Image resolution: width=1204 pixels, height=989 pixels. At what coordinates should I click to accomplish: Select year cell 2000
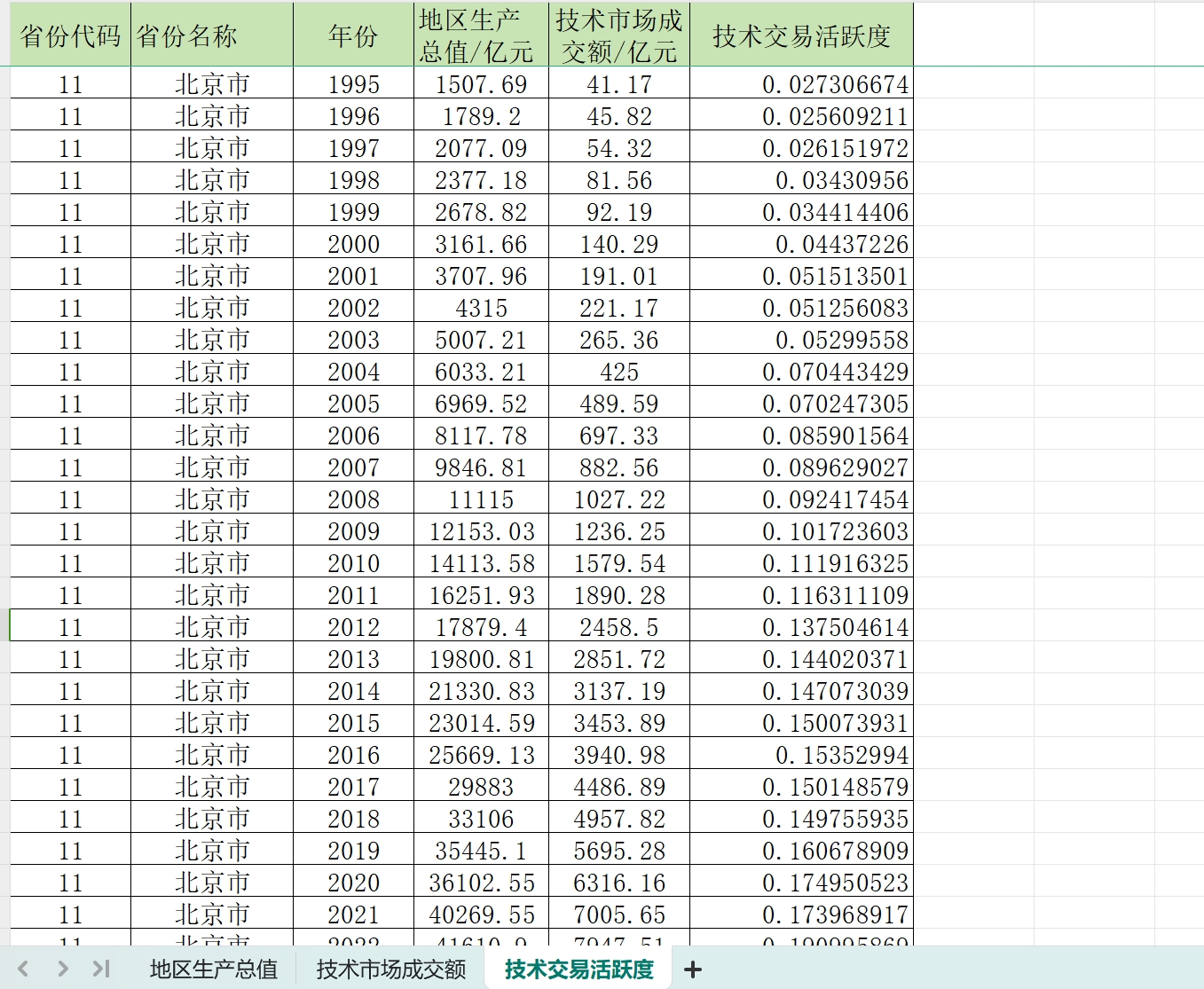(353, 244)
